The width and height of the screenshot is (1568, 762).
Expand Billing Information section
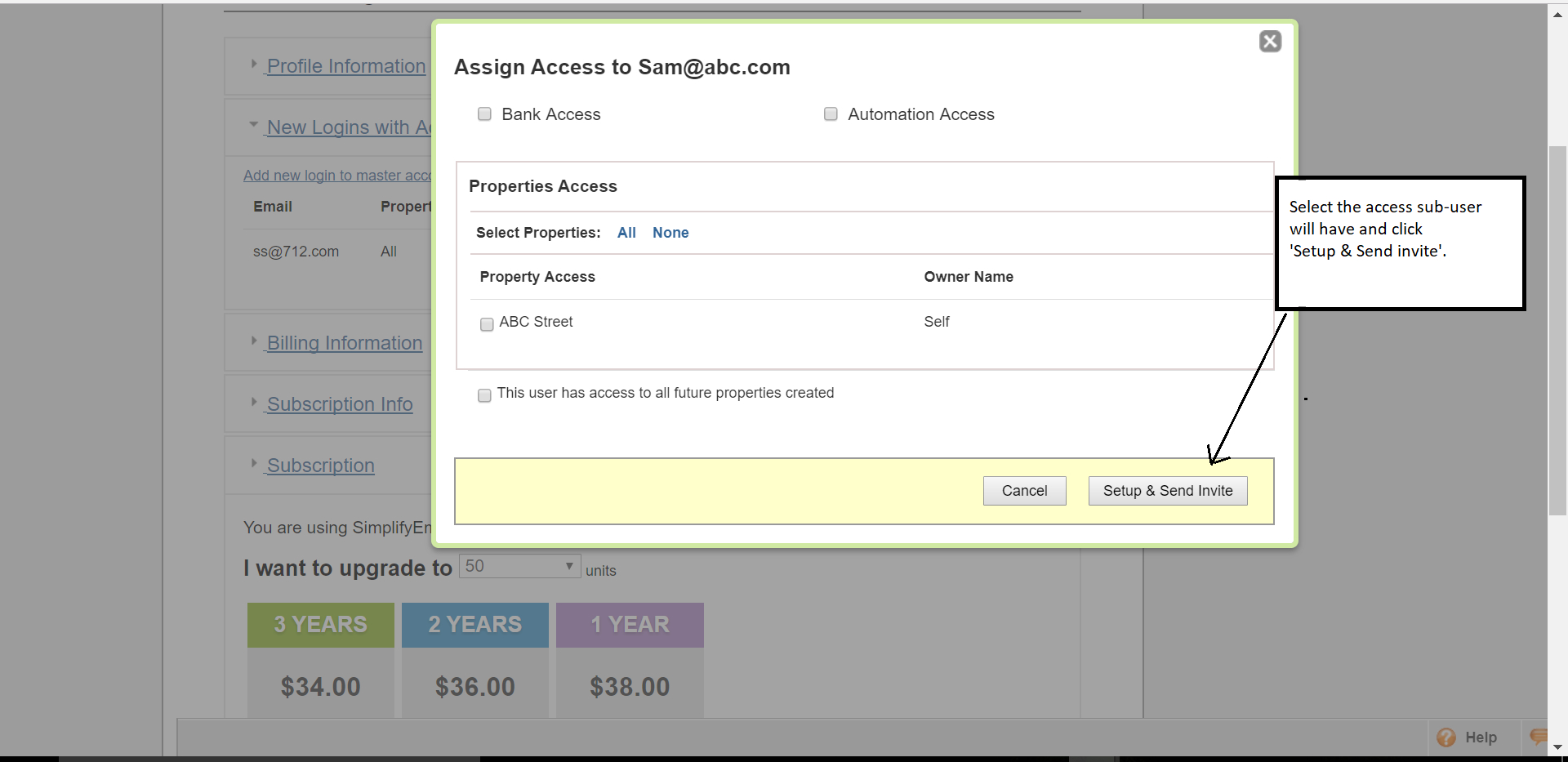(x=254, y=341)
